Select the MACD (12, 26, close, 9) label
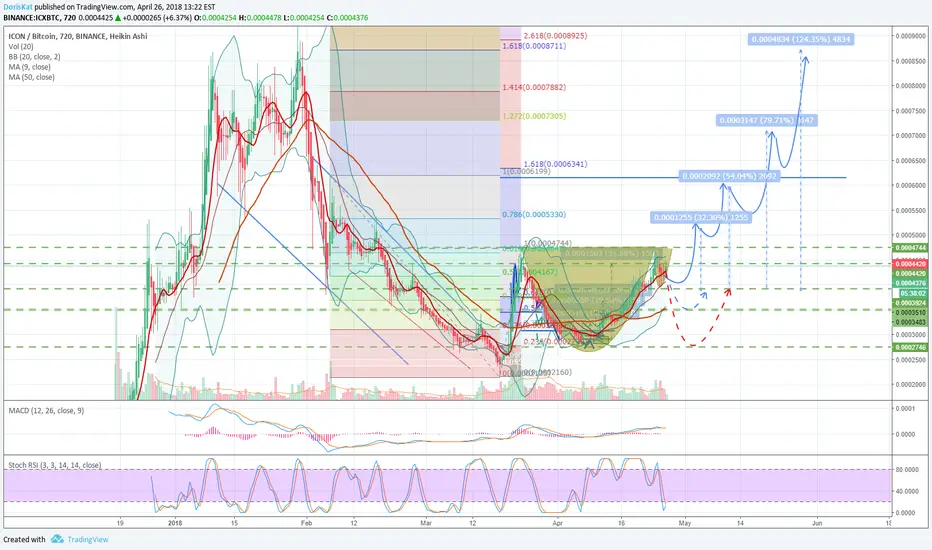 click(46, 410)
